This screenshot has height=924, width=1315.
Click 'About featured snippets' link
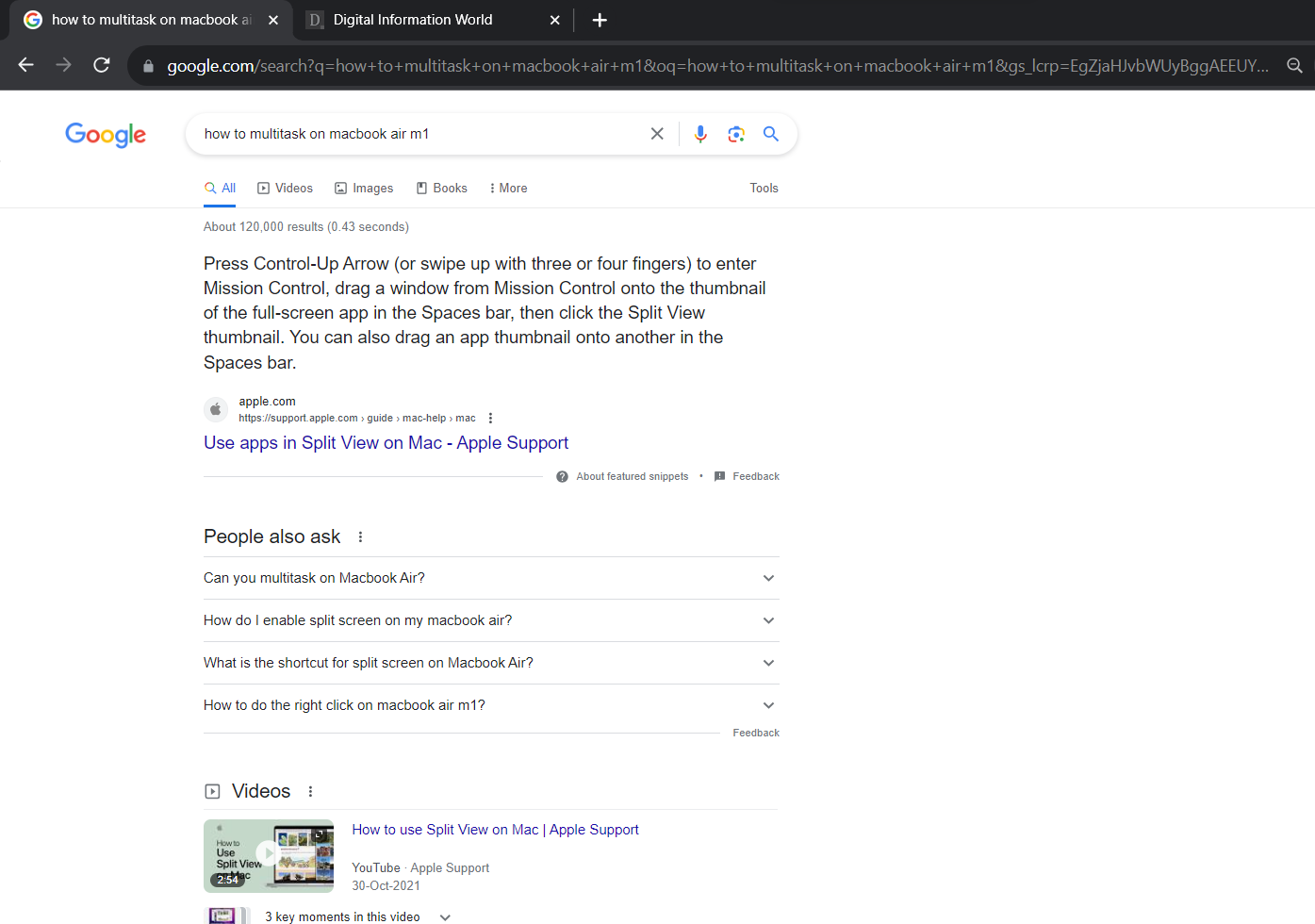pos(633,477)
